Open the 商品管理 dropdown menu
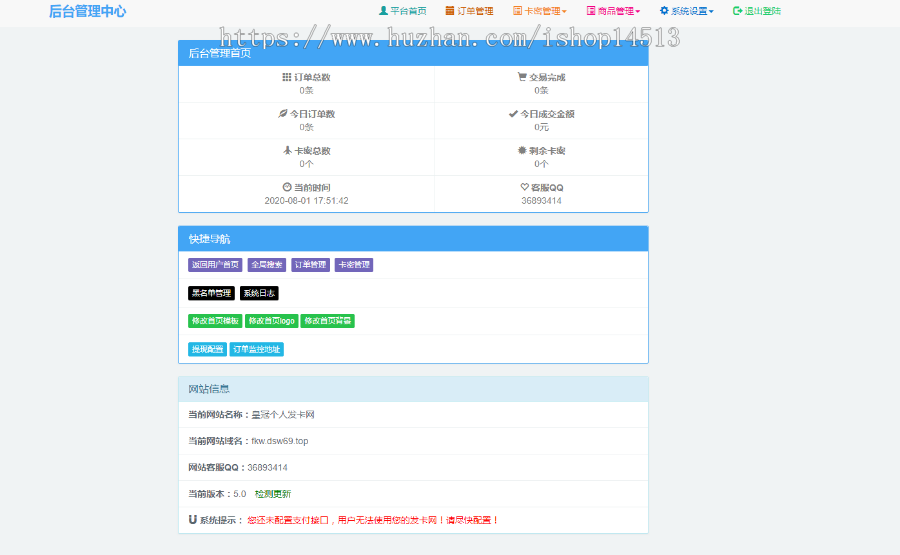Screen dimensions: 900x555 click(x=613, y=11)
